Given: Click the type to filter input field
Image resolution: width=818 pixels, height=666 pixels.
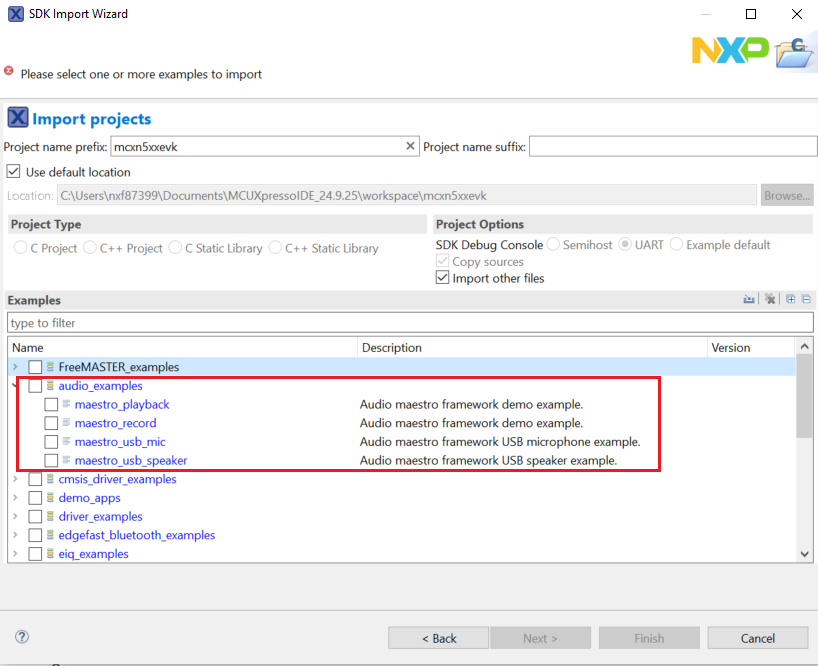Looking at the screenshot, I should 200,322.
